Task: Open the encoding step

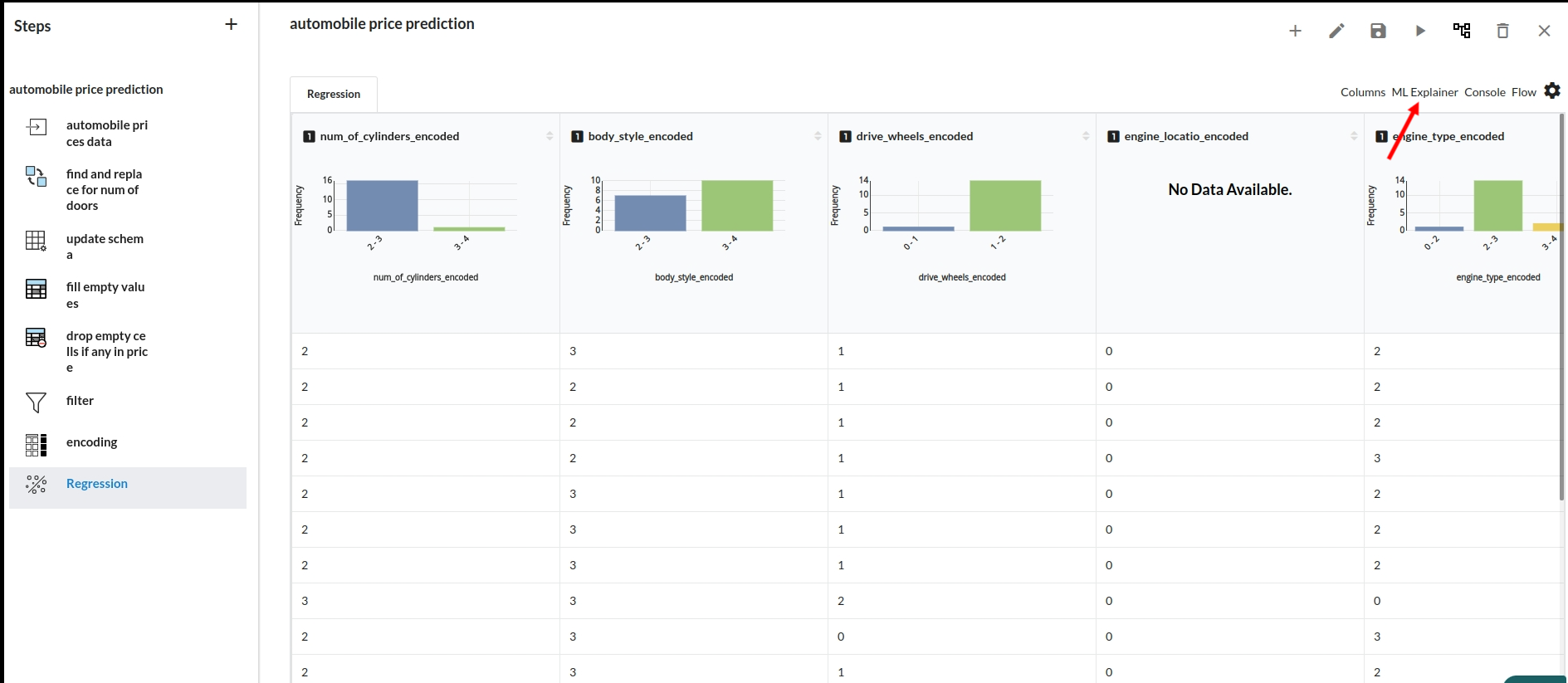Action: coord(91,442)
